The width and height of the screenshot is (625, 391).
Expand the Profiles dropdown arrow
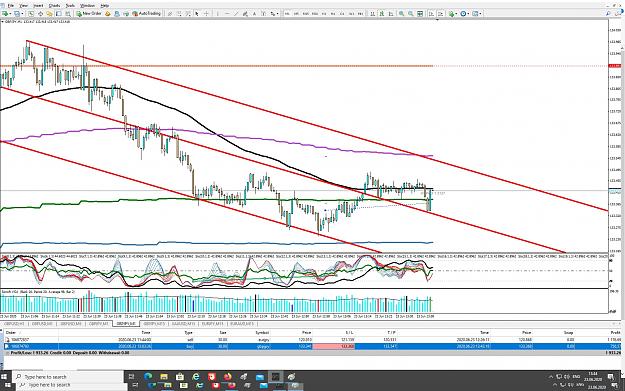click(x=22, y=14)
